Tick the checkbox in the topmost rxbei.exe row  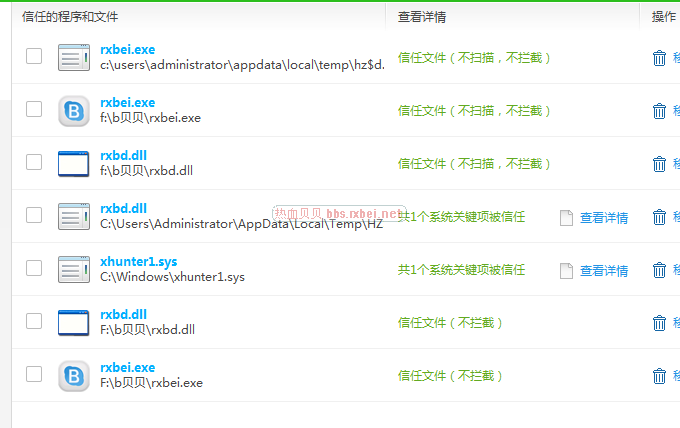point(34,56)
